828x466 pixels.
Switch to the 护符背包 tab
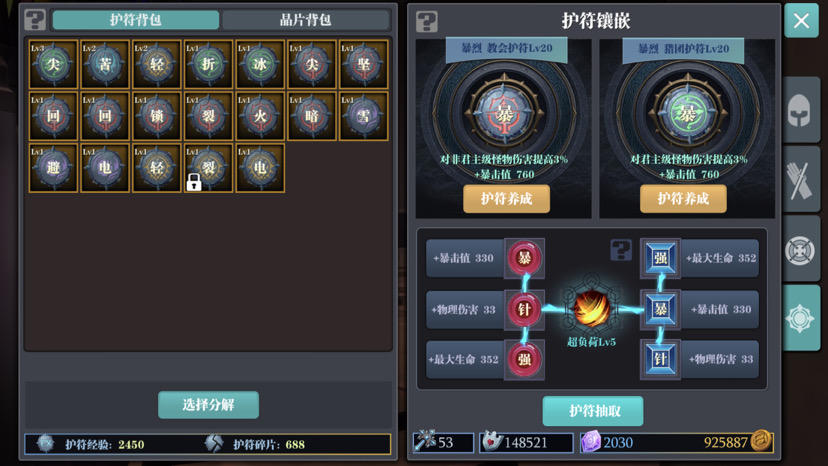[x=136, y=20]
